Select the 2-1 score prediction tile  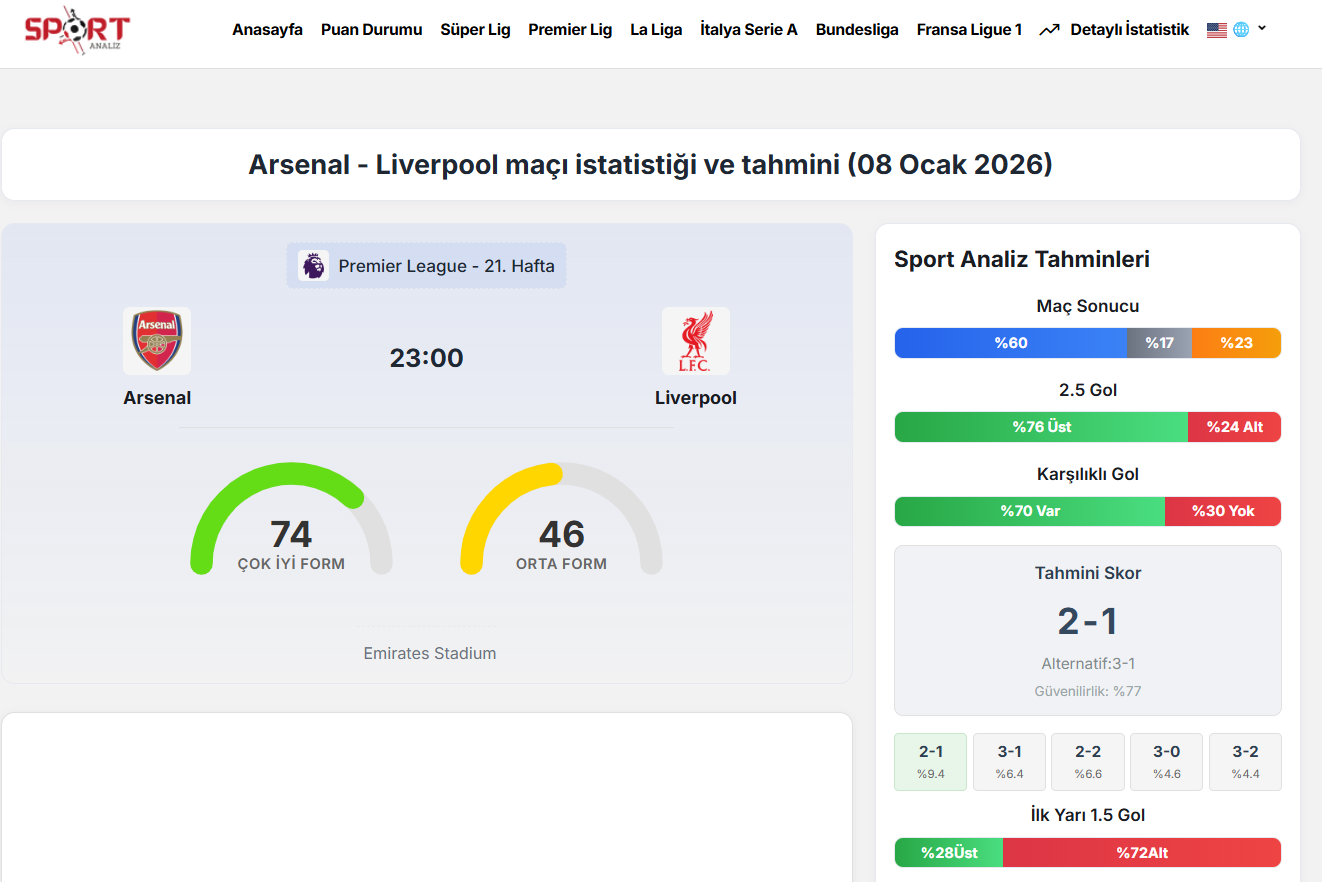coord(931,762)
